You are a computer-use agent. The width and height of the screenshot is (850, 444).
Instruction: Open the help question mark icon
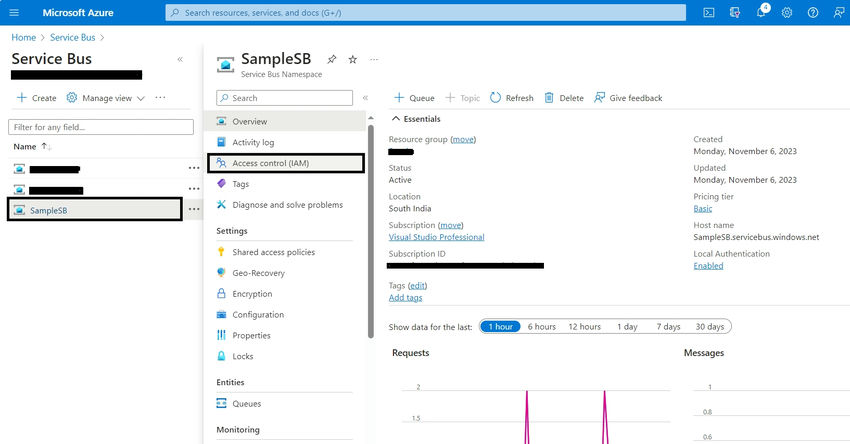pos(813,12)
